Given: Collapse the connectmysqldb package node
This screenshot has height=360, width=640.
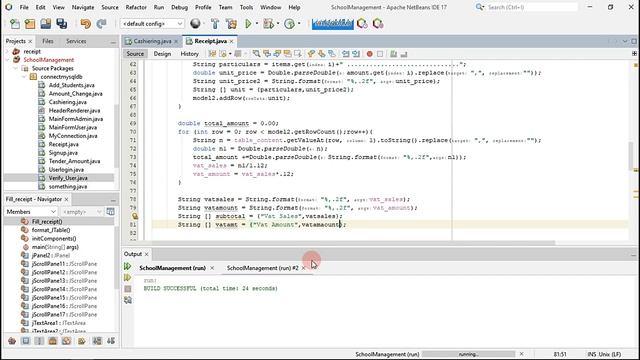Looking at the screenshot, I should click(24, 77).
